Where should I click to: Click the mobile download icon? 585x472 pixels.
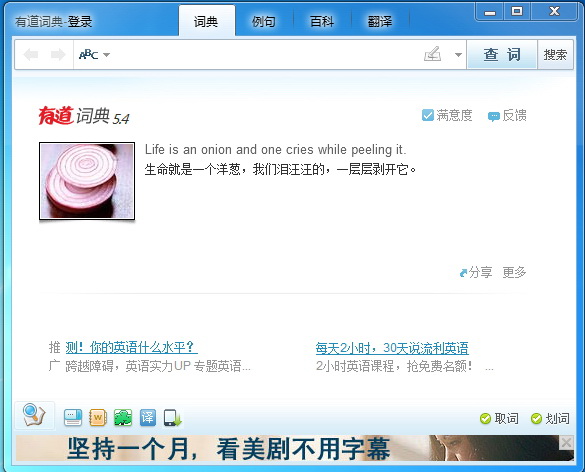[172, 418]
